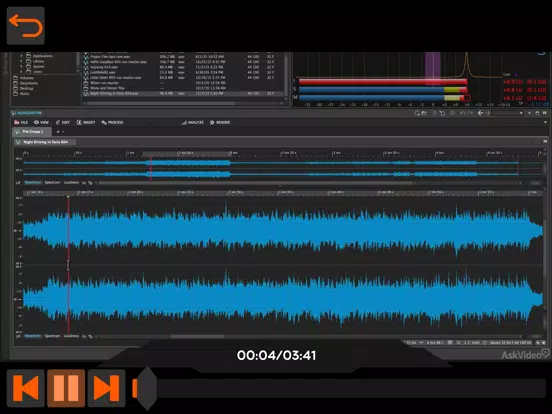Click the overview horizontal scrollbar
Viewport: 552px width, 414px height.
pyautogui.click(x=256, y=183)
